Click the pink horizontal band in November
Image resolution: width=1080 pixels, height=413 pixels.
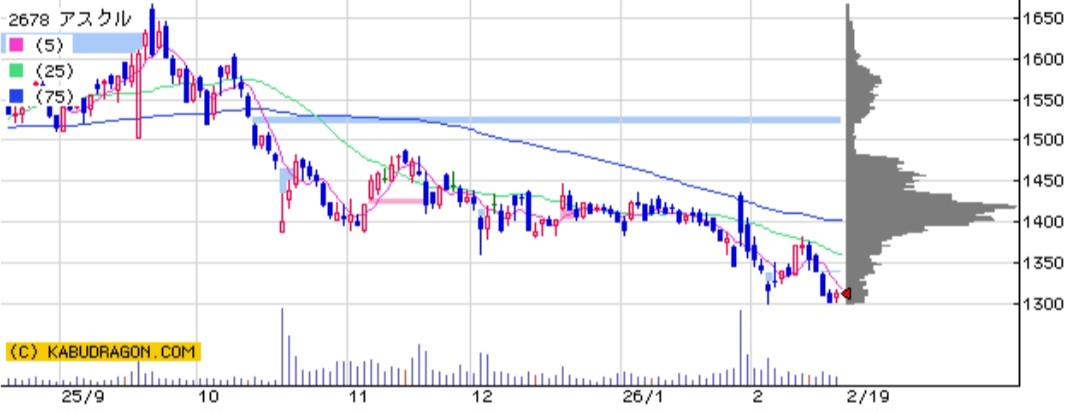click(x=395, y=201)
